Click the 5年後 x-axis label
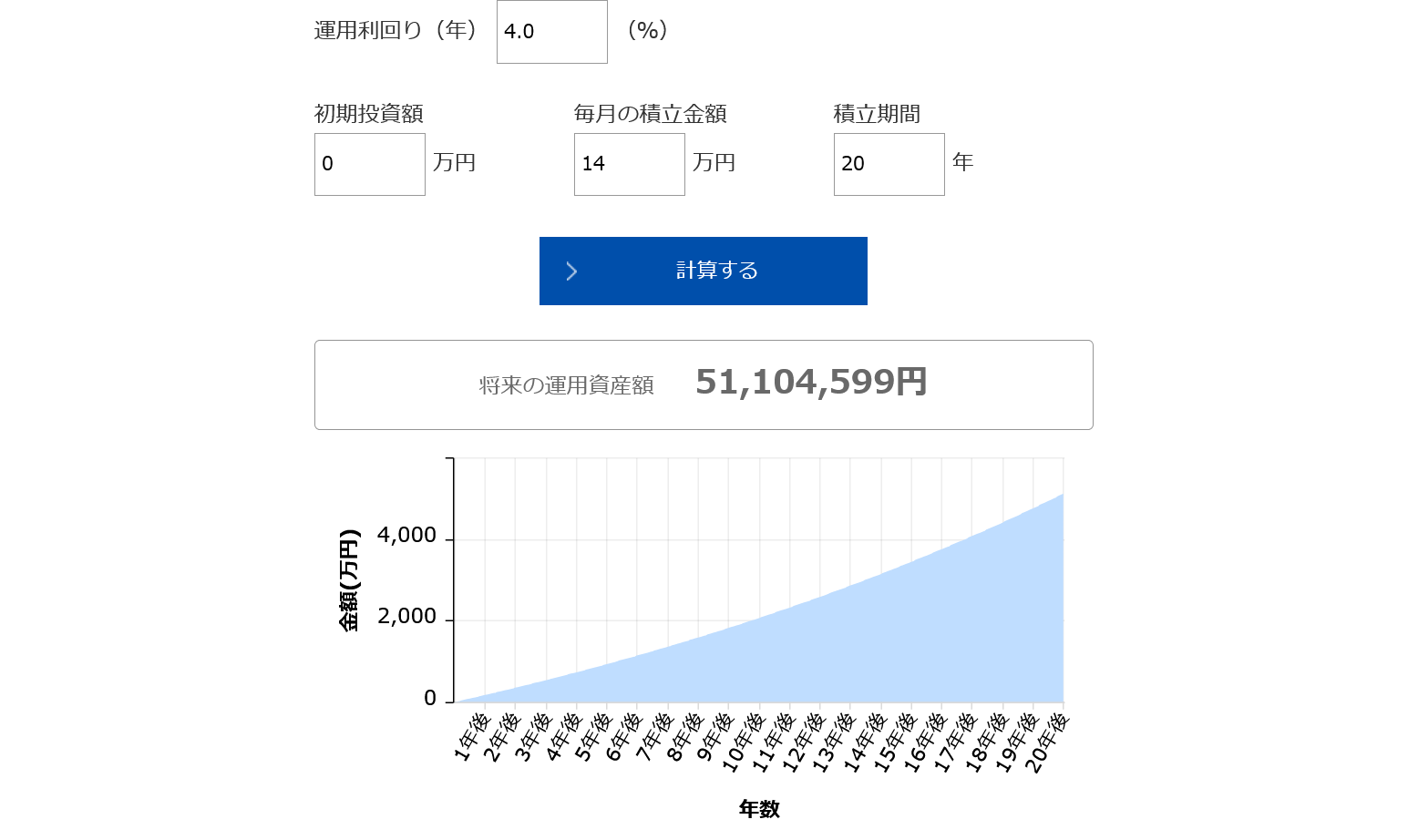 point(594,736)
